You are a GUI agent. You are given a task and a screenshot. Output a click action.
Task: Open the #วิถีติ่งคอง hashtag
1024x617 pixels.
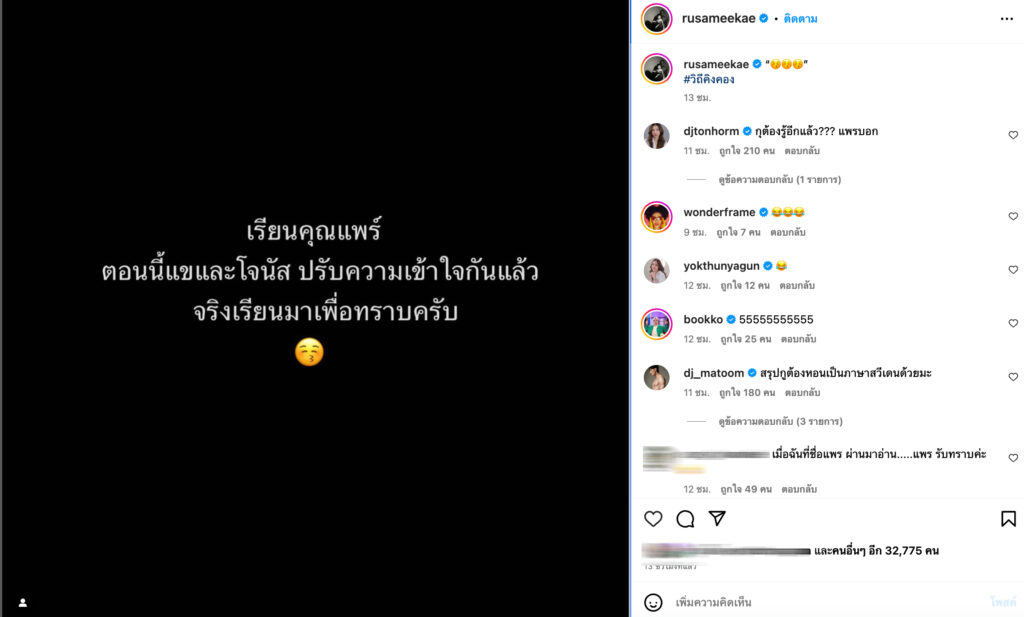[x=709, y=80]
